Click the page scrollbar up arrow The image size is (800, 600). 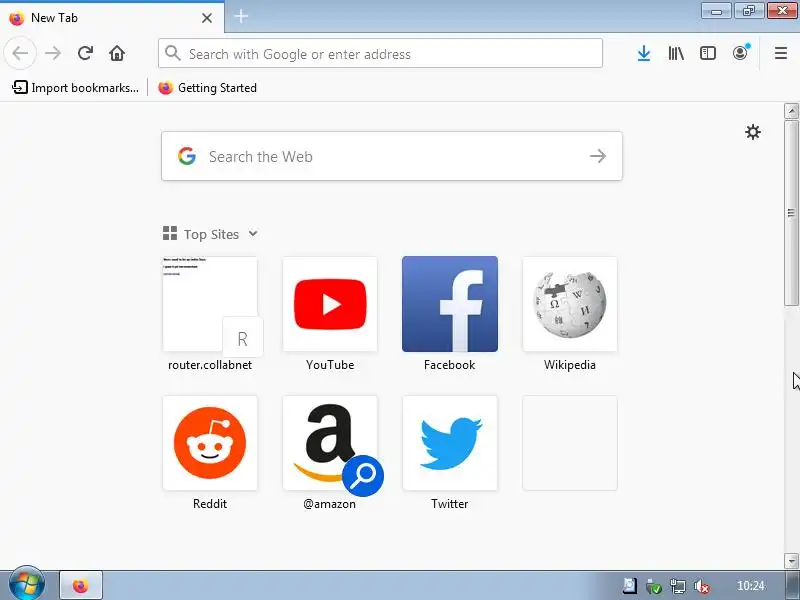[x=791, y=111]
